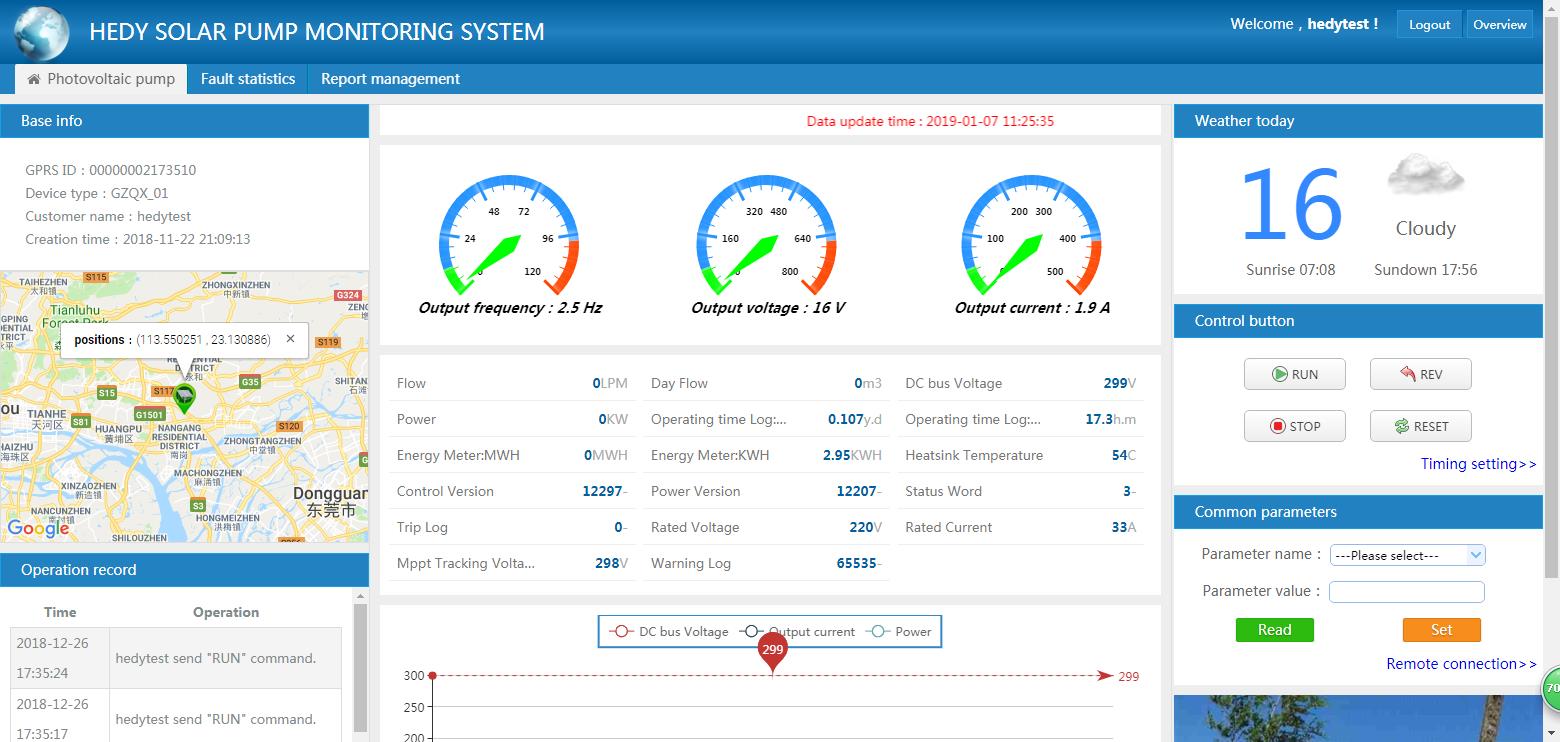Click the Time column header
1560x742 pixels.
tap(60, 612)
